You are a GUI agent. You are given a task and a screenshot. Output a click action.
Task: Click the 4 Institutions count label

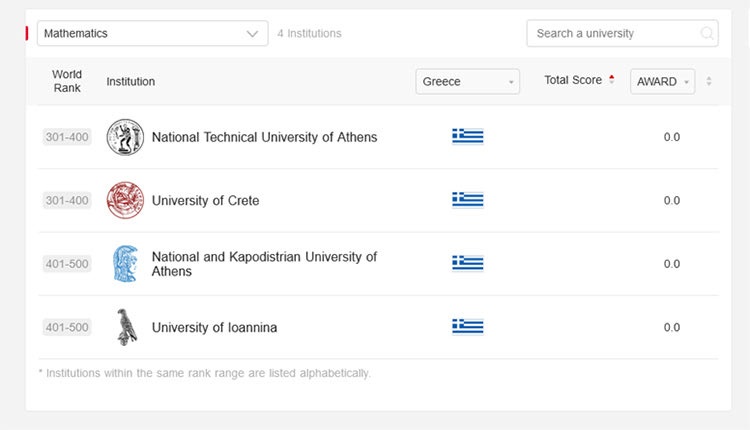tap(309, 33)
